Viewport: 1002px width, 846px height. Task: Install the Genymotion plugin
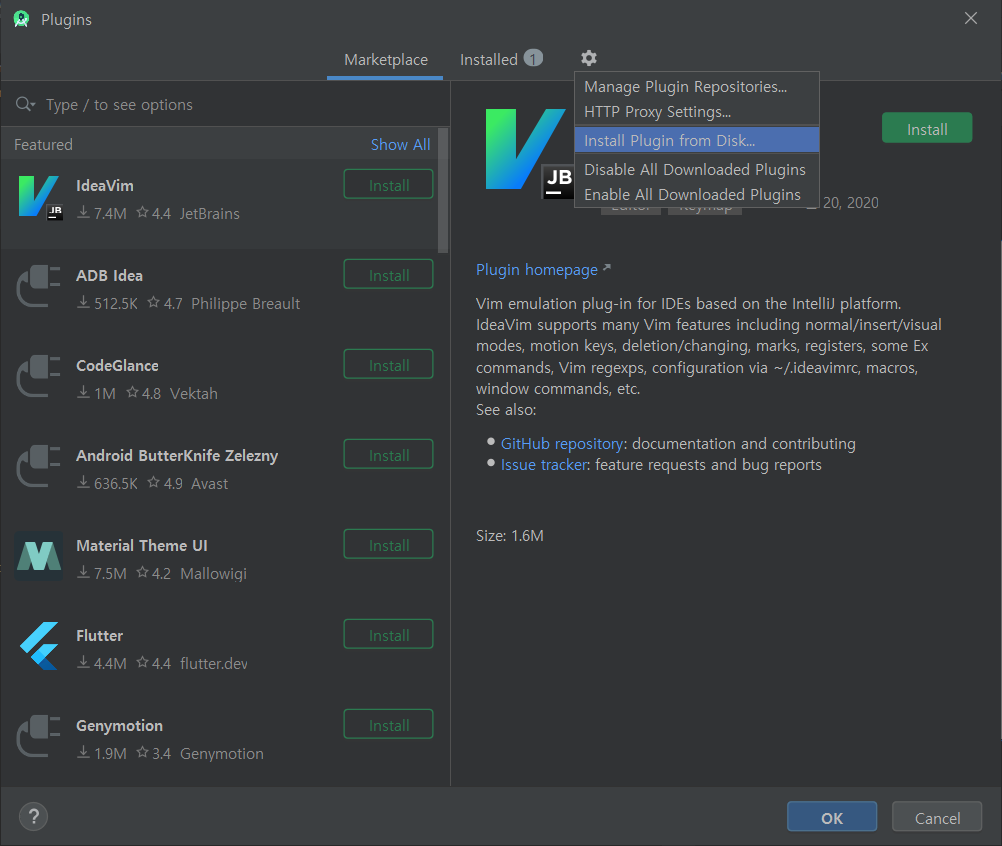(389, 725)
